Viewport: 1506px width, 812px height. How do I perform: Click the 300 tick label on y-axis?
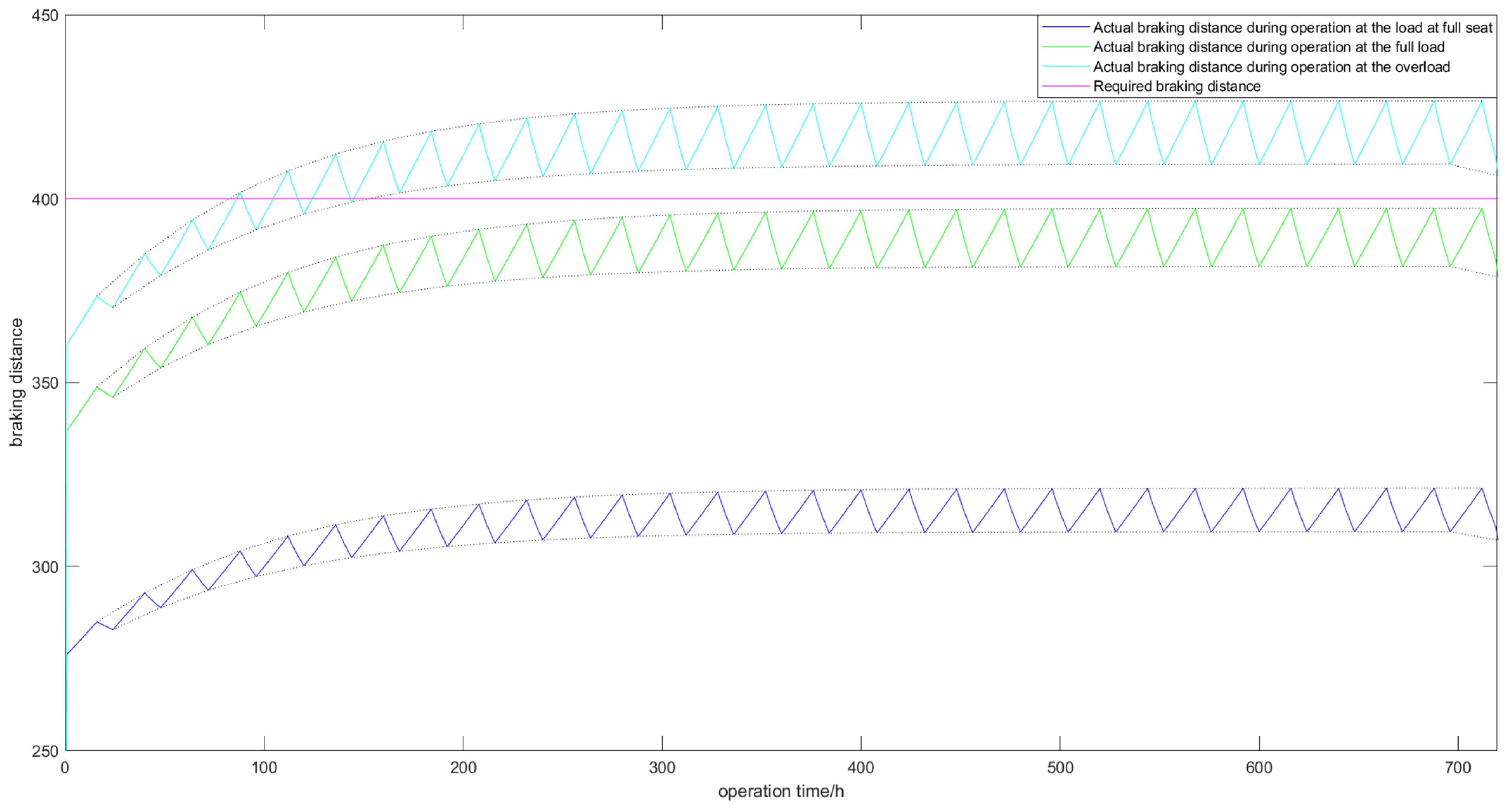click(45, 566)
